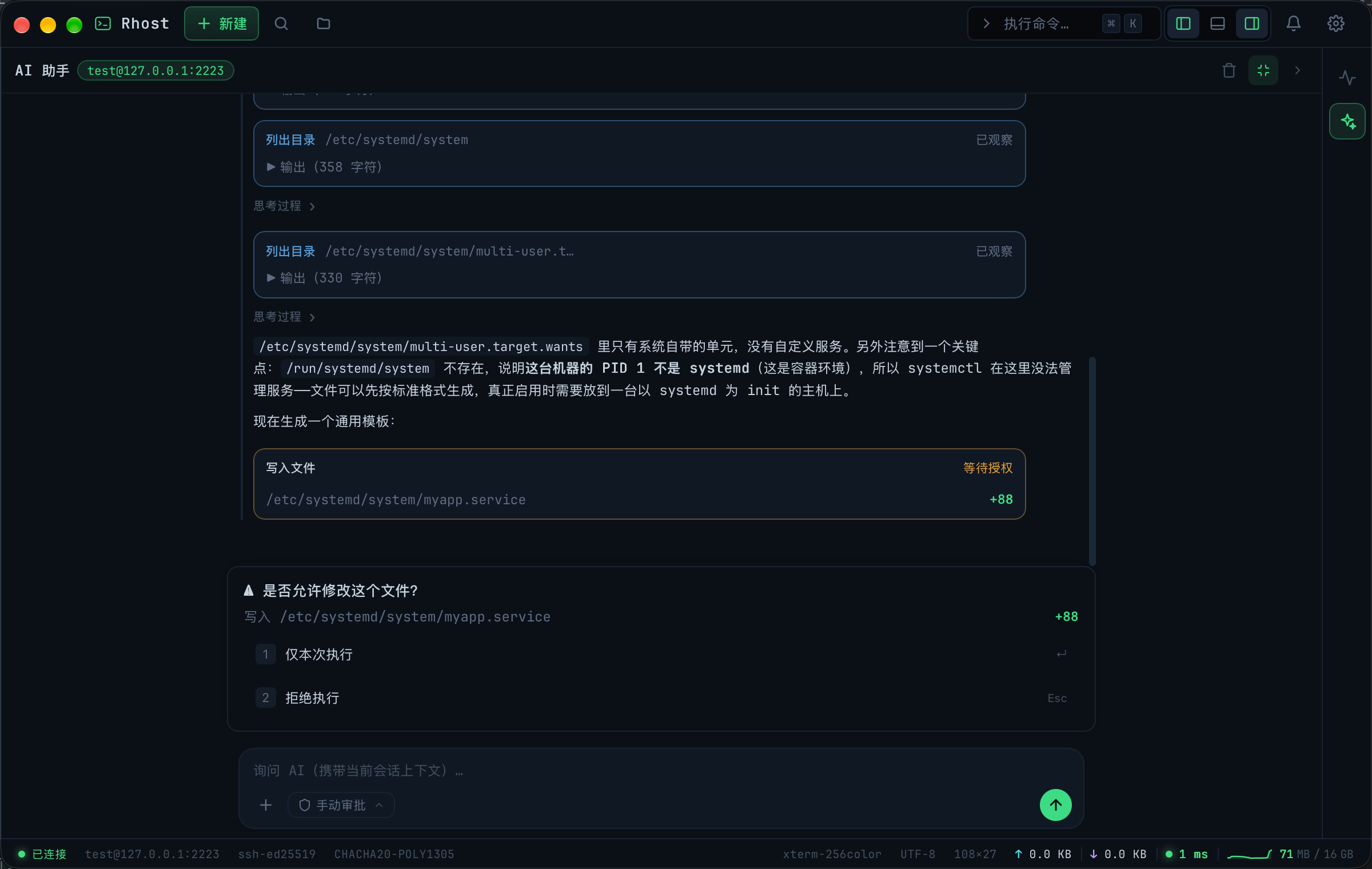
Task: Expand 输出 (358 字符) output
Action: pyautogui.click(x=324, y=167)
